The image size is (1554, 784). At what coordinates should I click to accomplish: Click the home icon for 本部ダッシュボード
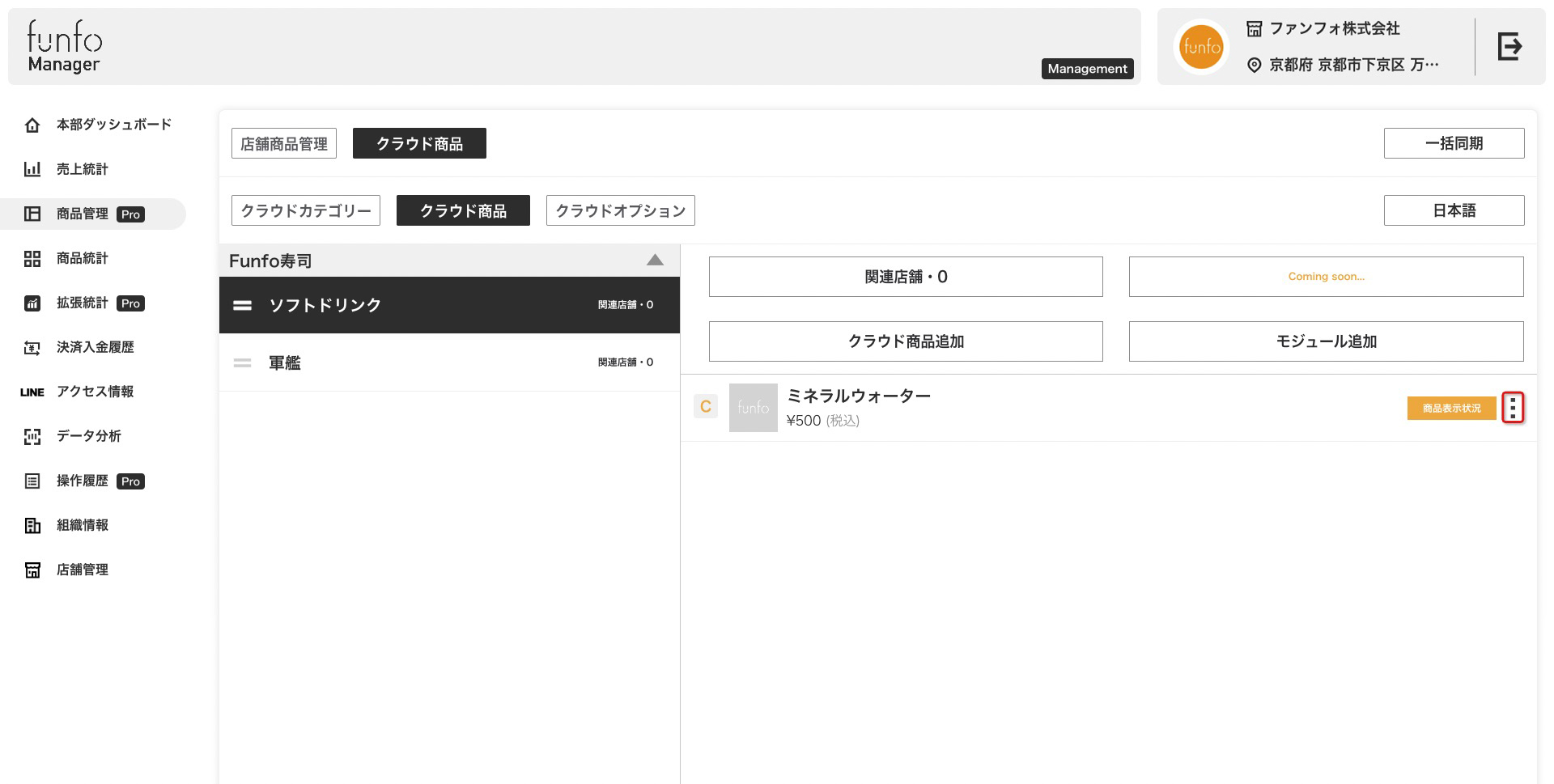click(32, 125)
